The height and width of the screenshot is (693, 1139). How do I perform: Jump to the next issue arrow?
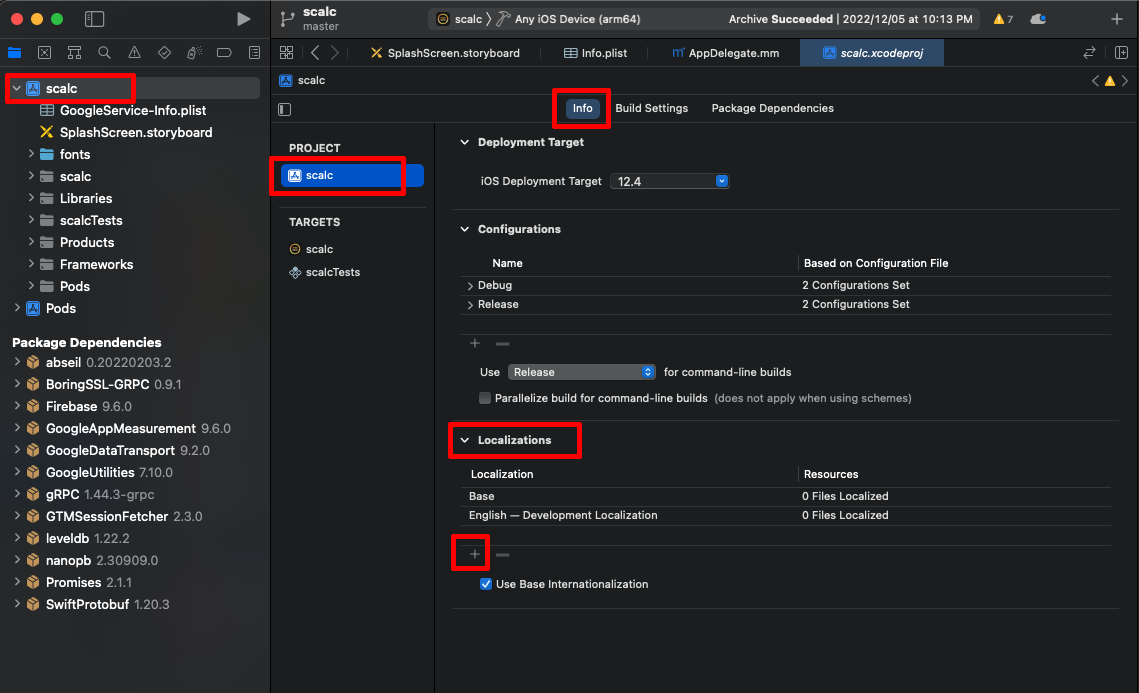pyautogui.click(x=1125, y=81)
